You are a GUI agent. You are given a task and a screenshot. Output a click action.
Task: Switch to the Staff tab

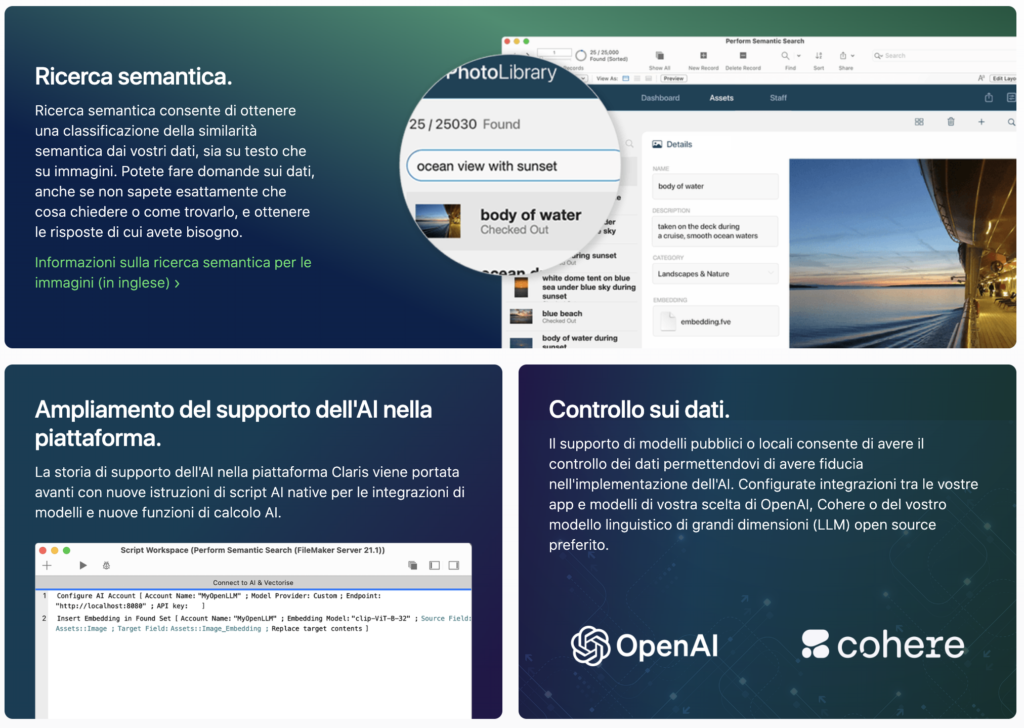(x=778, y=98)
